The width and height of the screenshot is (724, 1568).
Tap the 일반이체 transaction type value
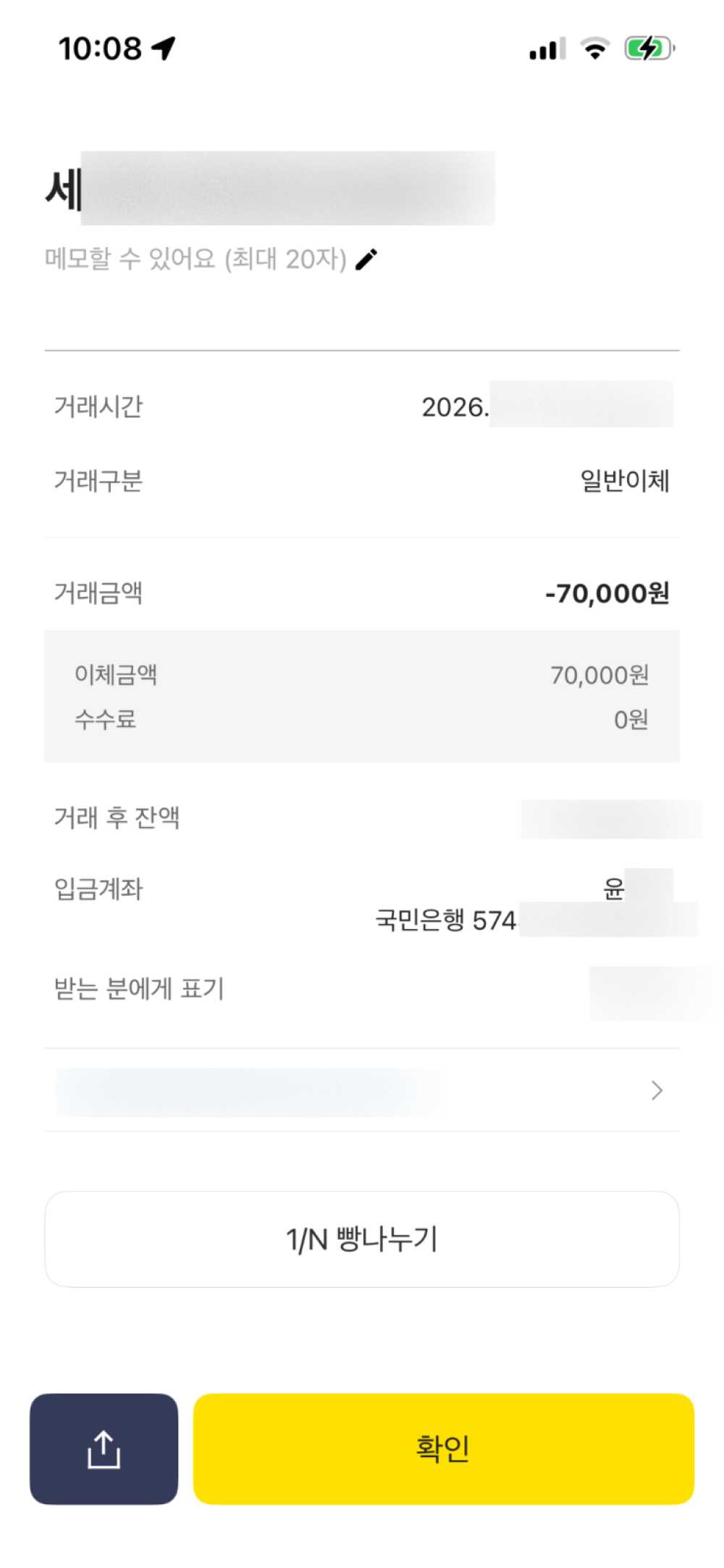[624, 480]
